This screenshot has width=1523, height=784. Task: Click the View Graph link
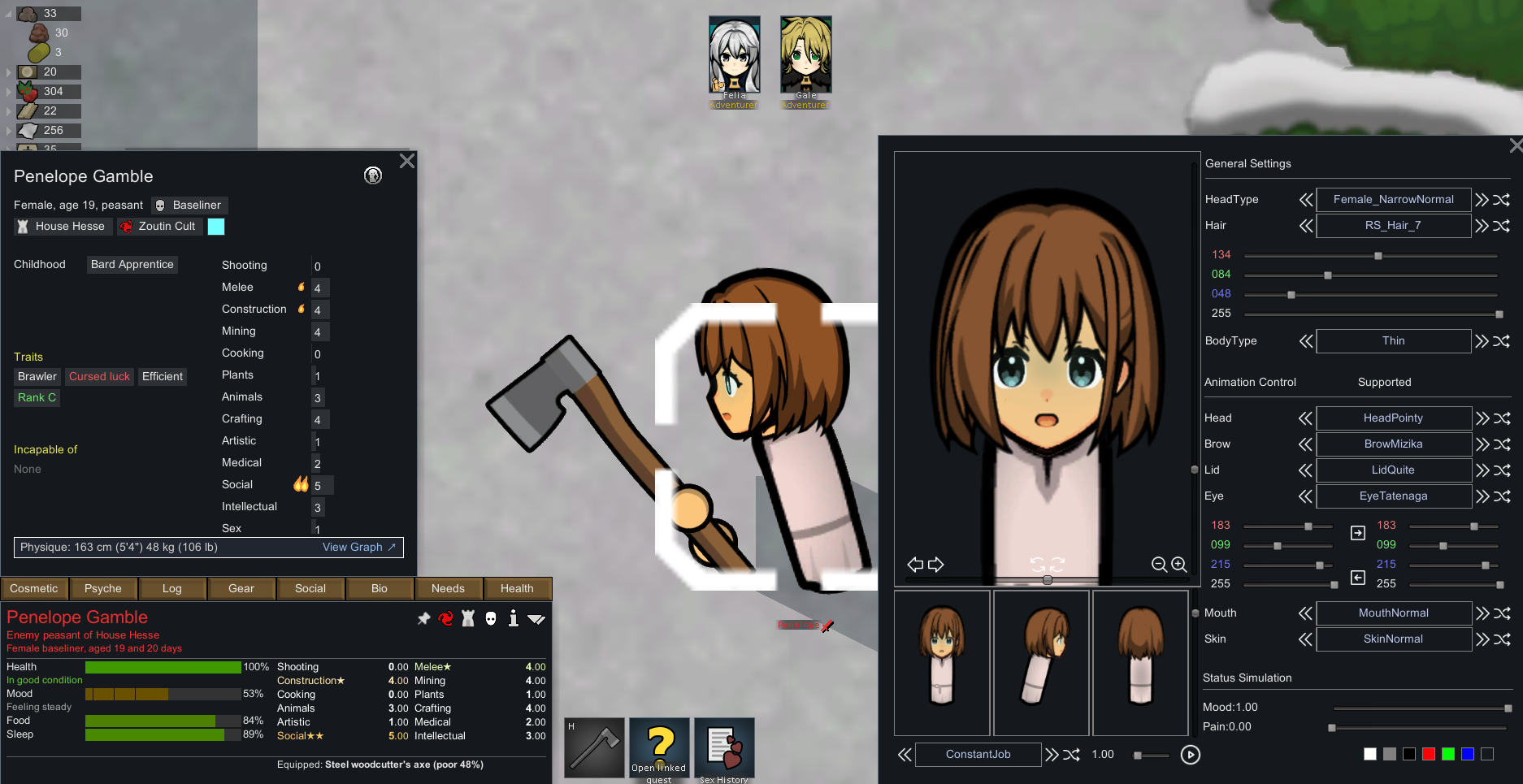click(x=359, y=548)
